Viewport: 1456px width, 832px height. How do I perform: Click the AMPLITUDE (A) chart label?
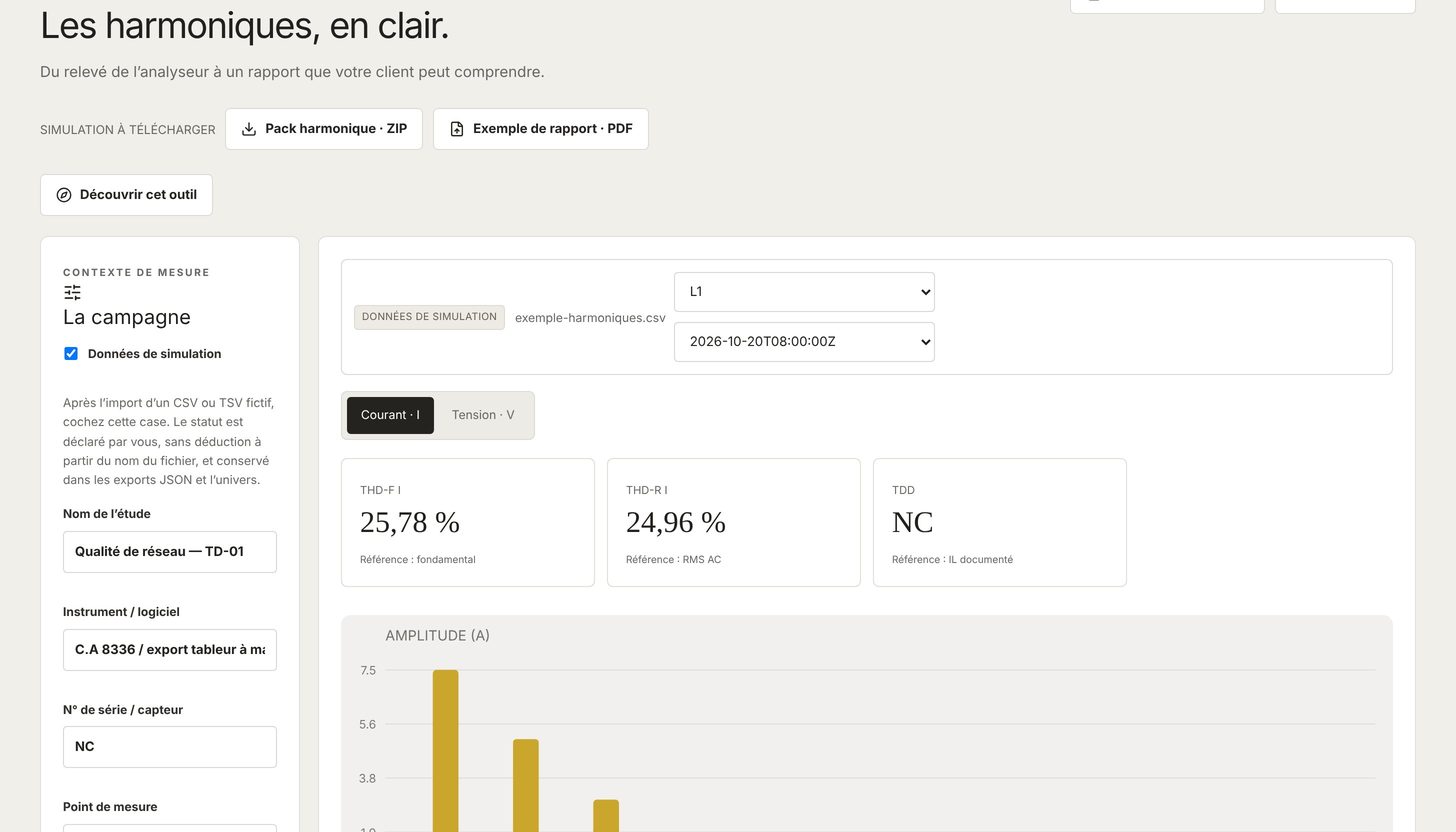point(438,636)
